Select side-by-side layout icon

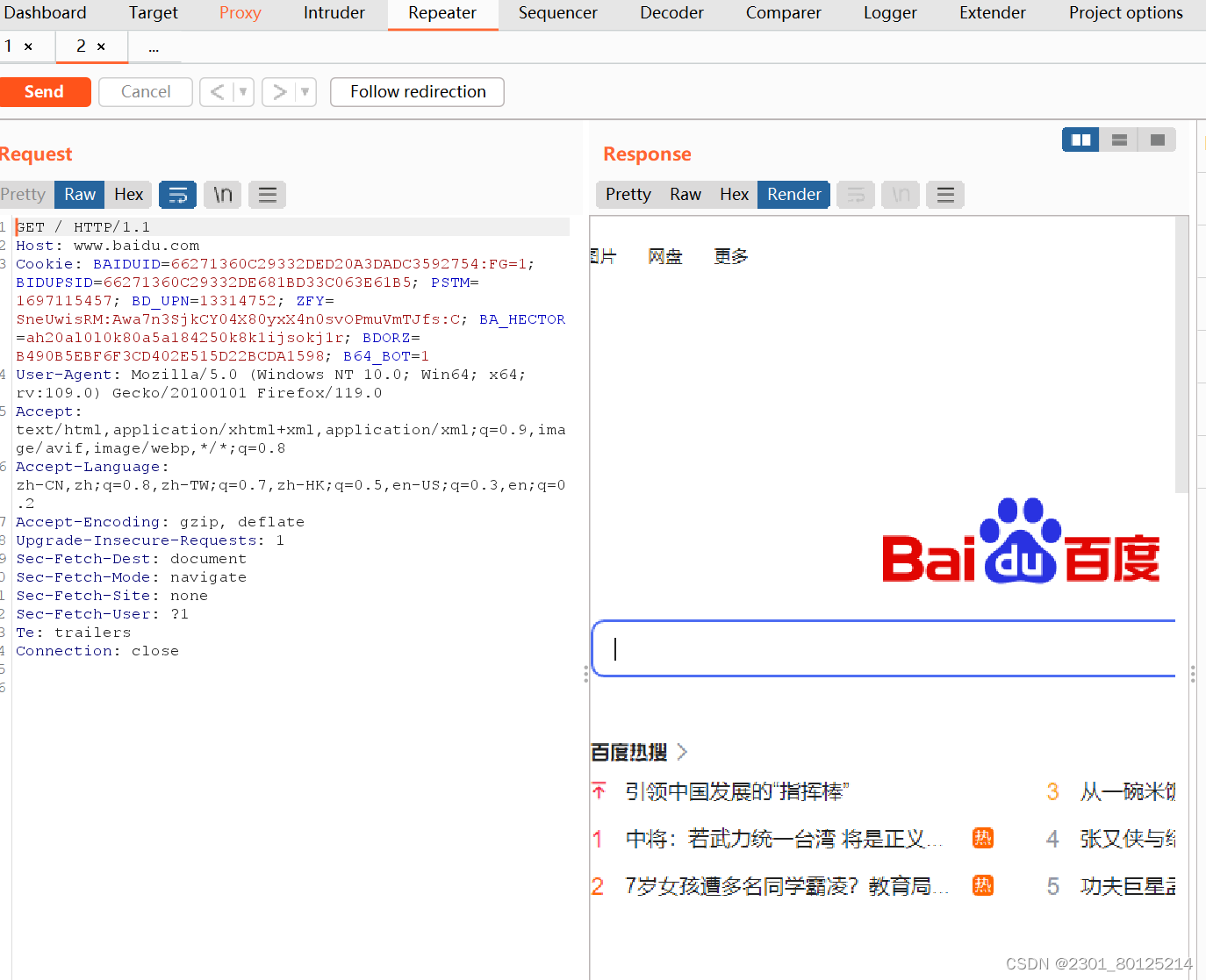[x=1080, y=139]
